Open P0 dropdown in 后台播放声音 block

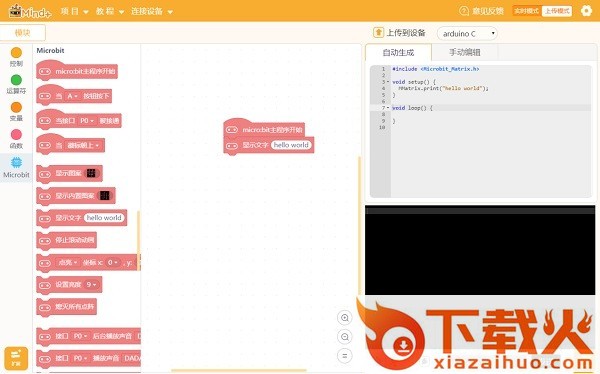pos(80,336)
